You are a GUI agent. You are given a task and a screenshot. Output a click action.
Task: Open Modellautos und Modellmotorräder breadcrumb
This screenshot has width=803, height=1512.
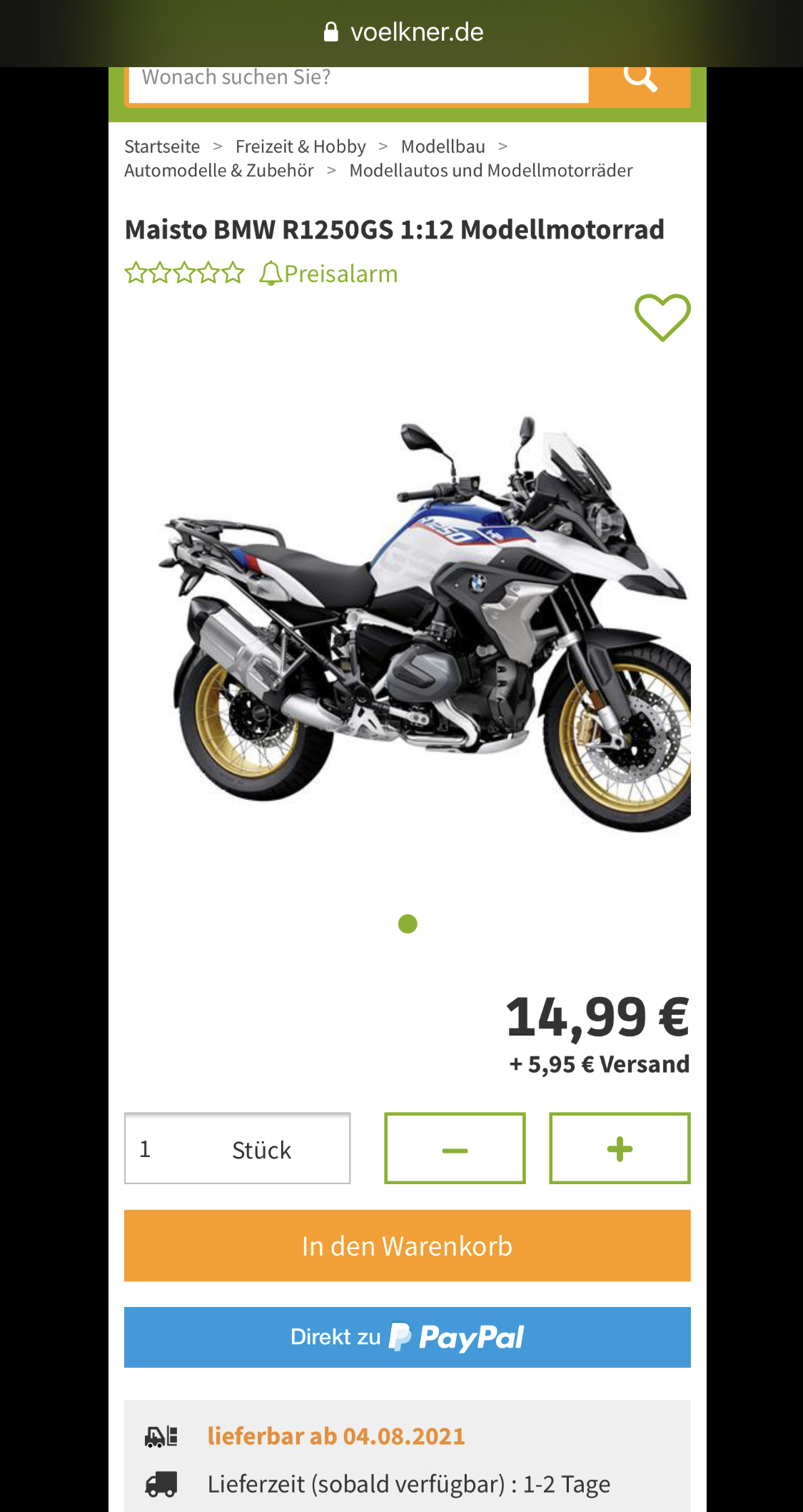(491, 171)
